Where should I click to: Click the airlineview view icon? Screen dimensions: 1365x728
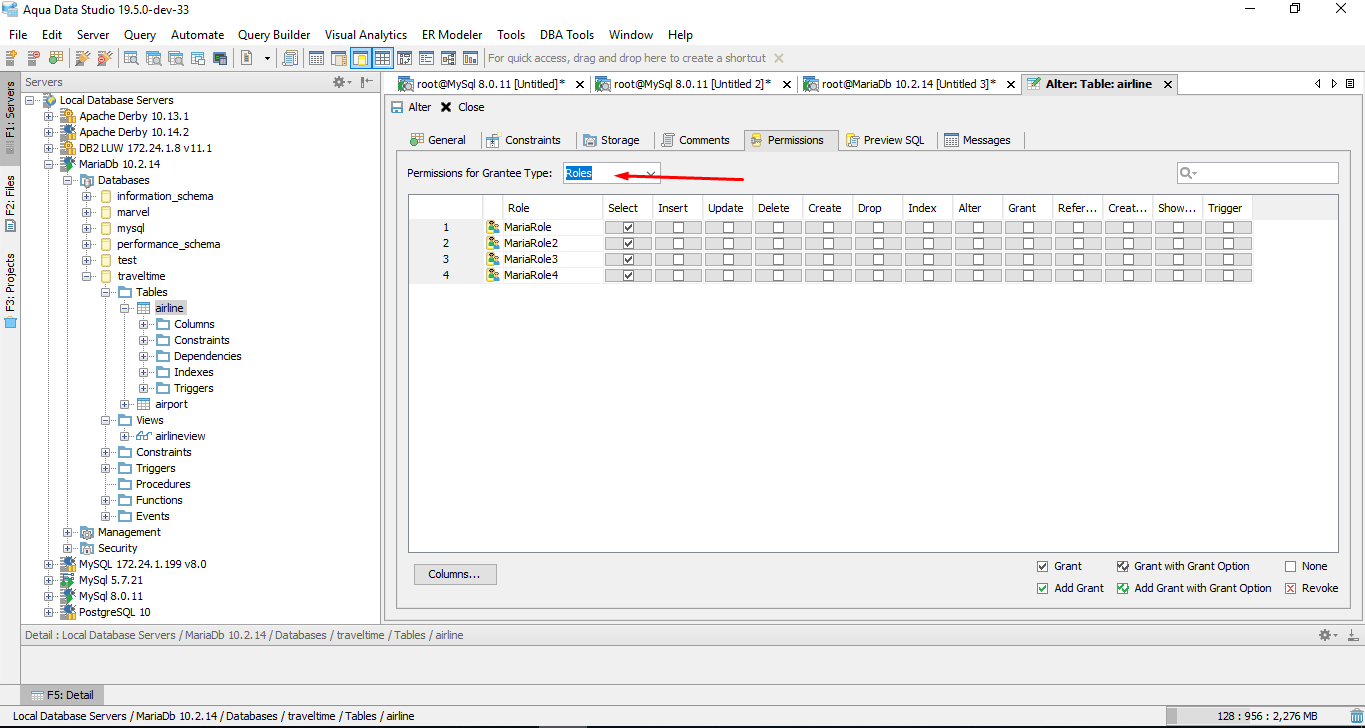tap(143, 436)
